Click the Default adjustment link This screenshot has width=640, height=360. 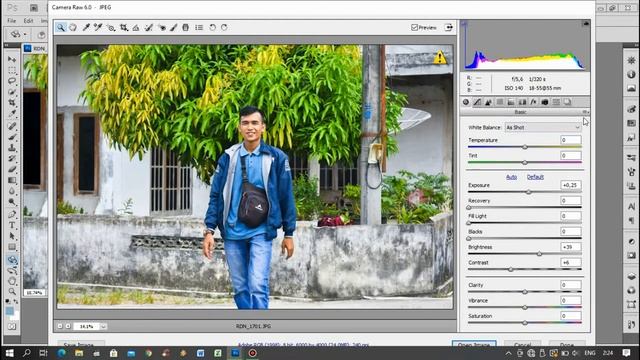pos(535,177)
